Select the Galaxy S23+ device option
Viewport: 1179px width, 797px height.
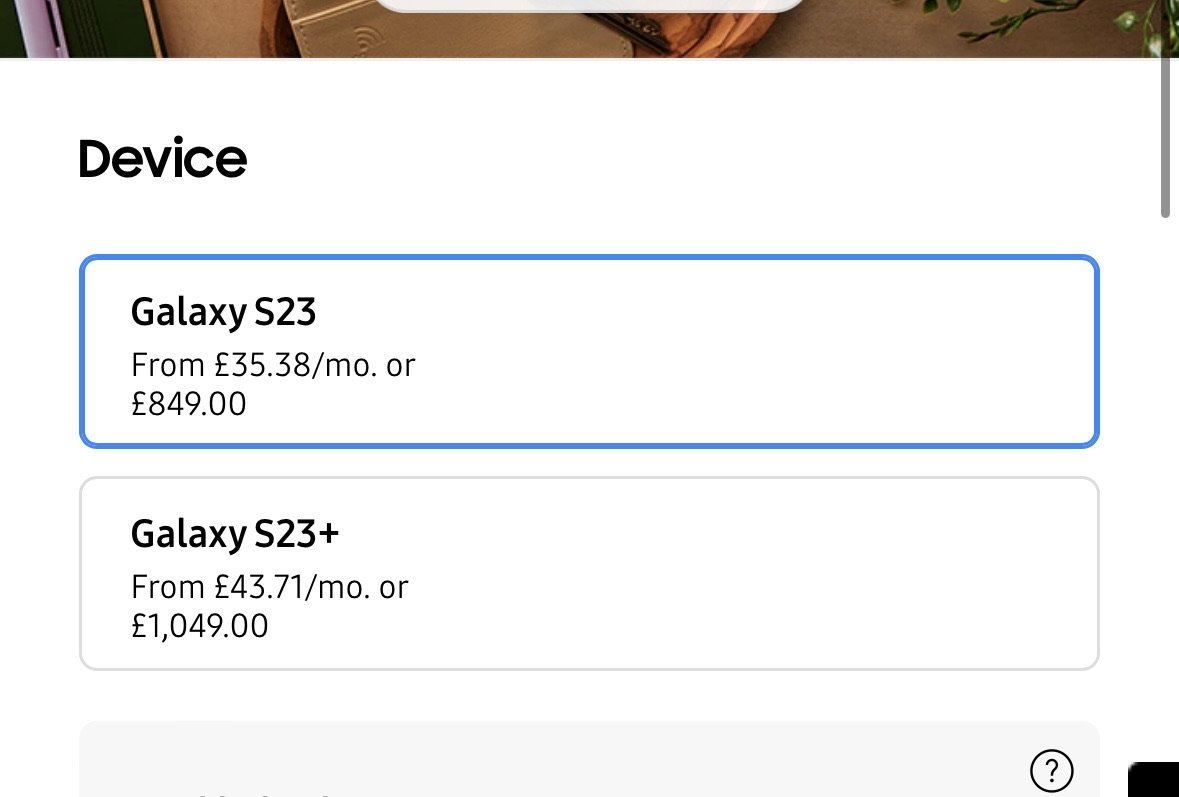589,573
